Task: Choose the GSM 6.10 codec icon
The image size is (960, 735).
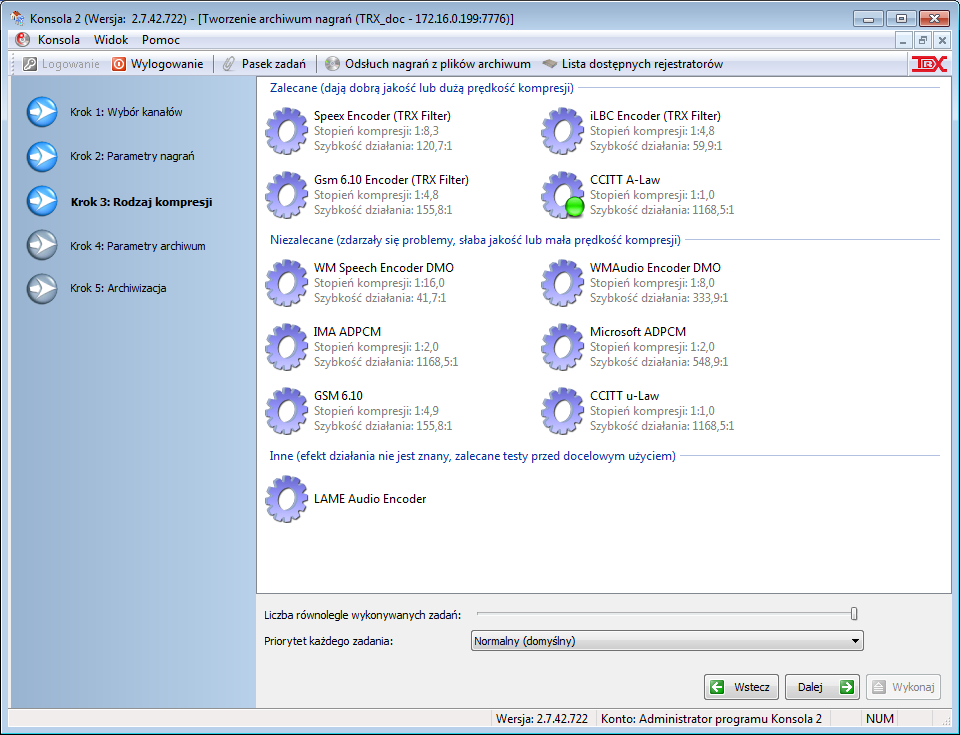Action: [x=287, y=410]
